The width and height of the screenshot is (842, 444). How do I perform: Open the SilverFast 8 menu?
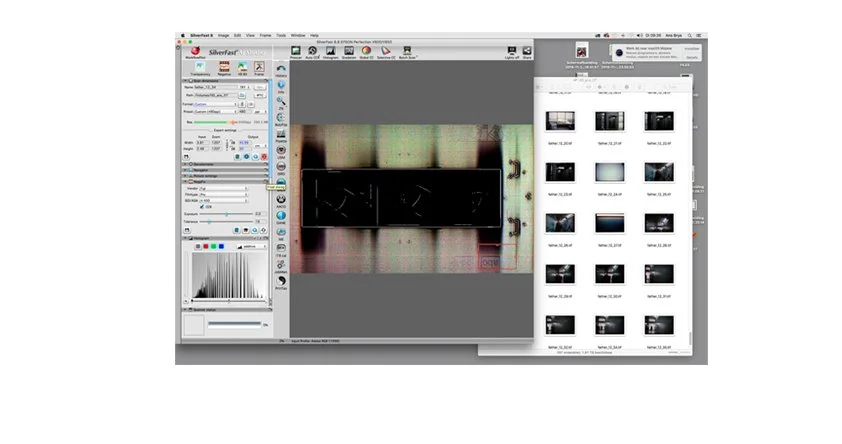pyautogui.click(x=201, y=35)
